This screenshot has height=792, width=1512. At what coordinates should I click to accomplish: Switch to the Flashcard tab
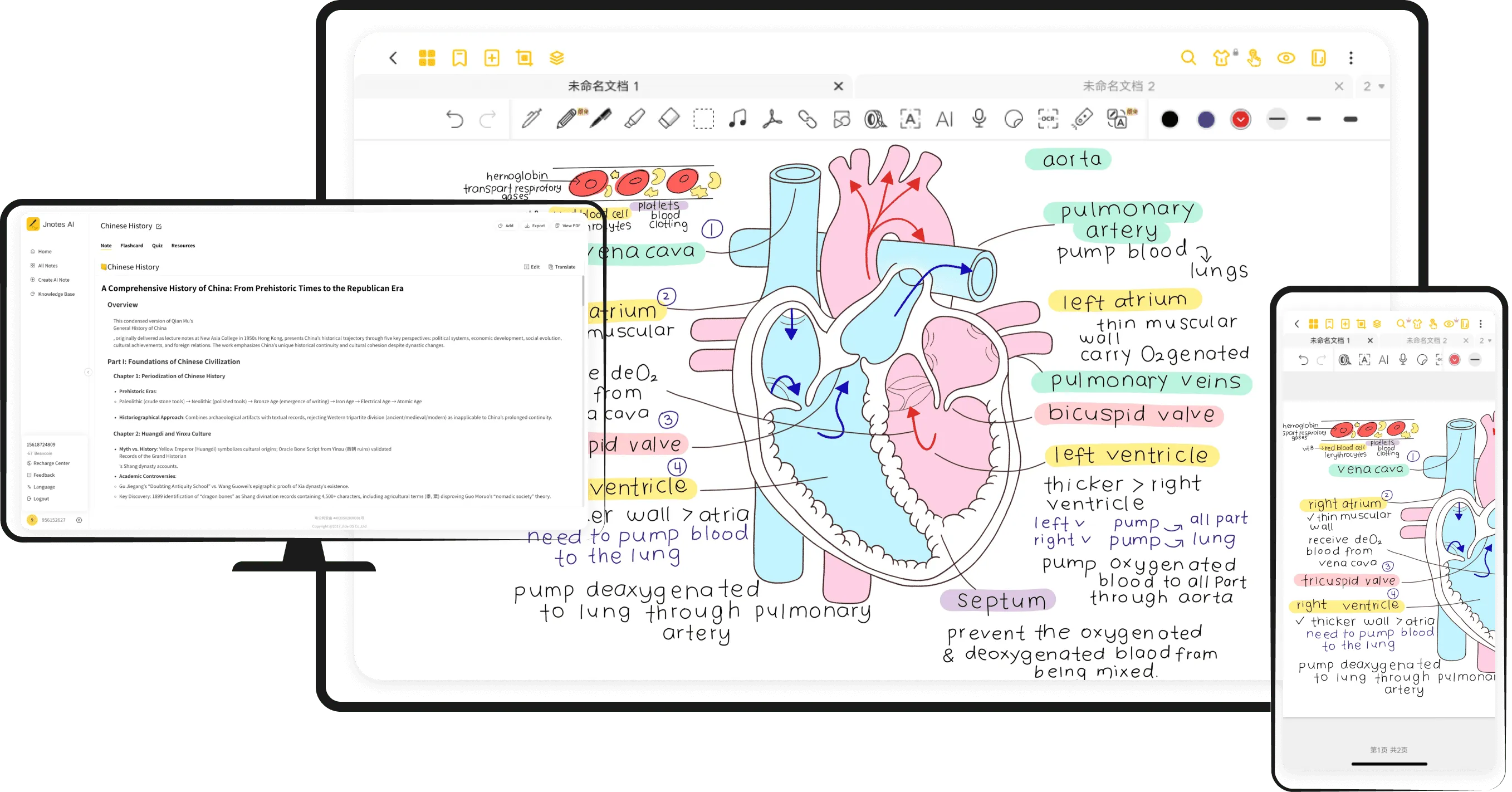coord(131,246)
